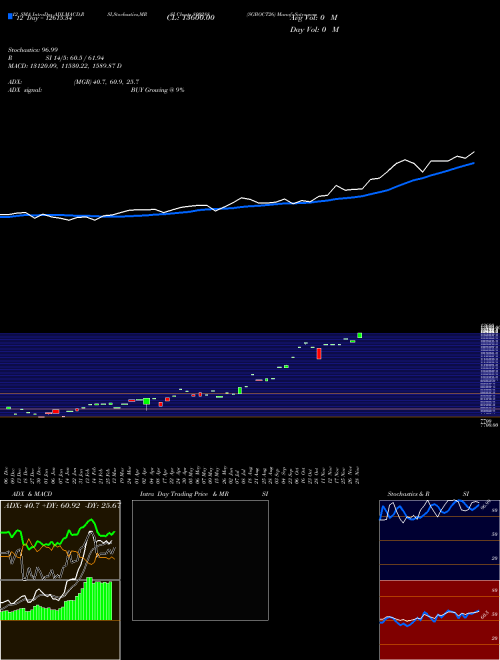The width and height of the screenshot is (500, 660).
Task: Select the 'Avg Vol: 0 M' label
Action: click(x=314, y=18)
